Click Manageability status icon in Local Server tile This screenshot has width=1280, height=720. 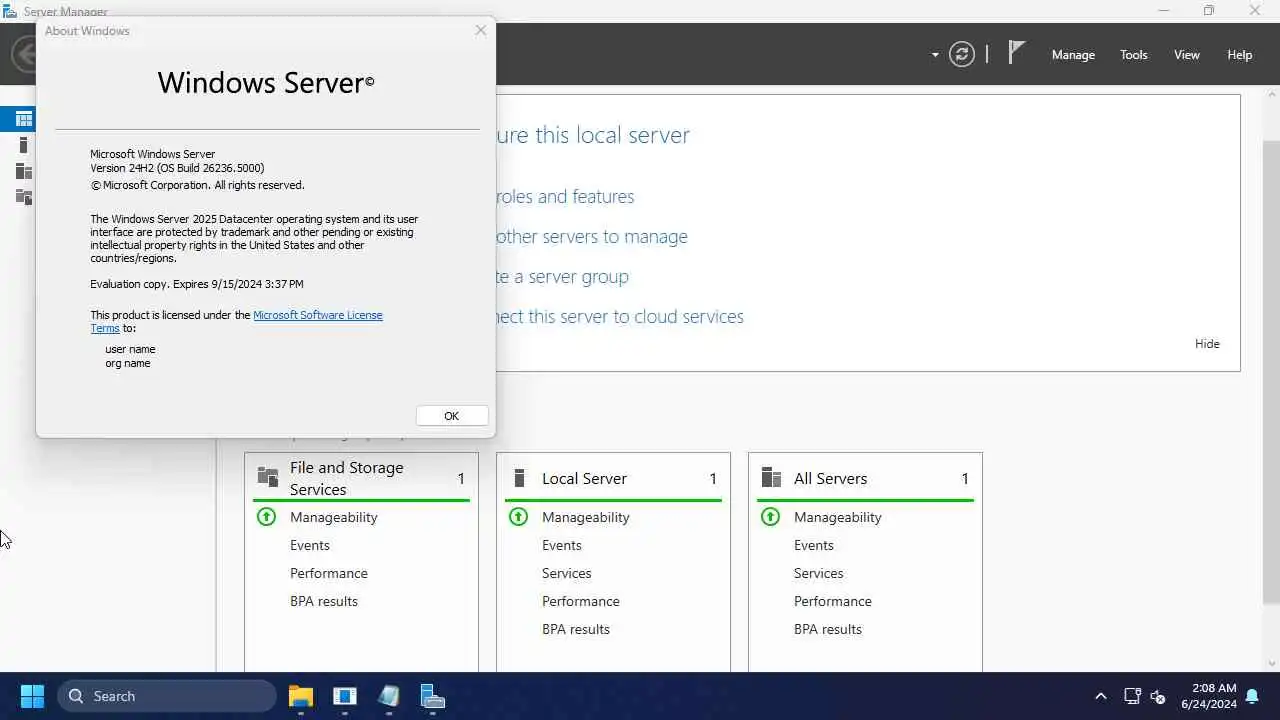point(518,517)
